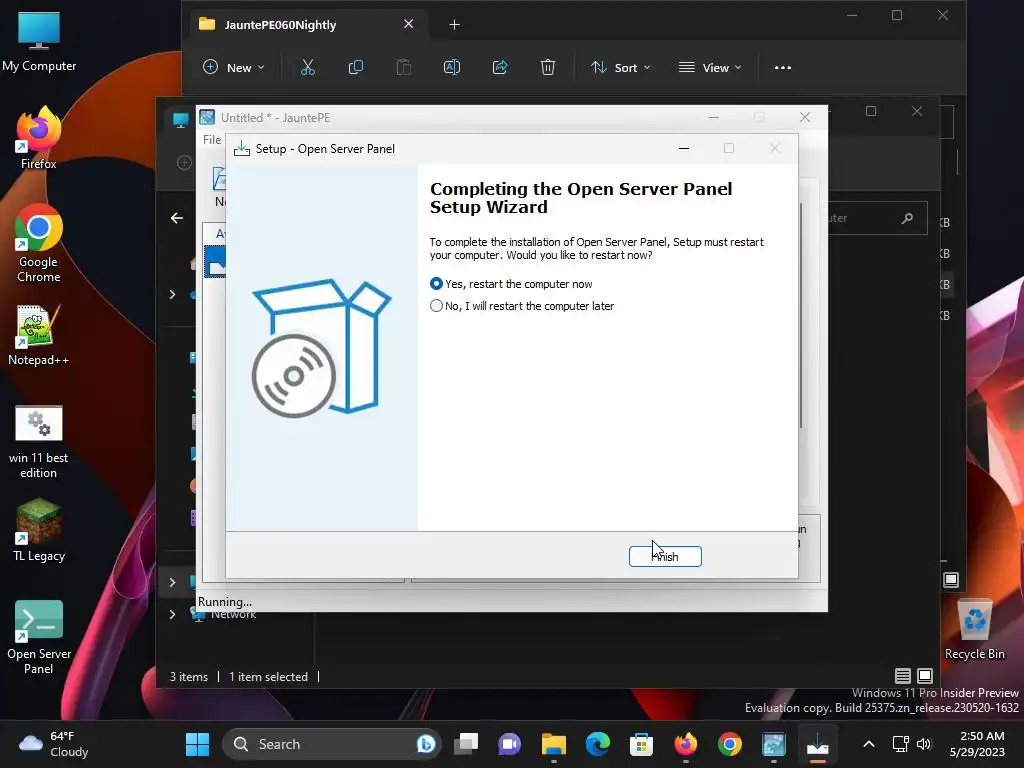1024x768 pixels.
Task: Minimize the Untitled - JauntePE window
Action: 714,118
